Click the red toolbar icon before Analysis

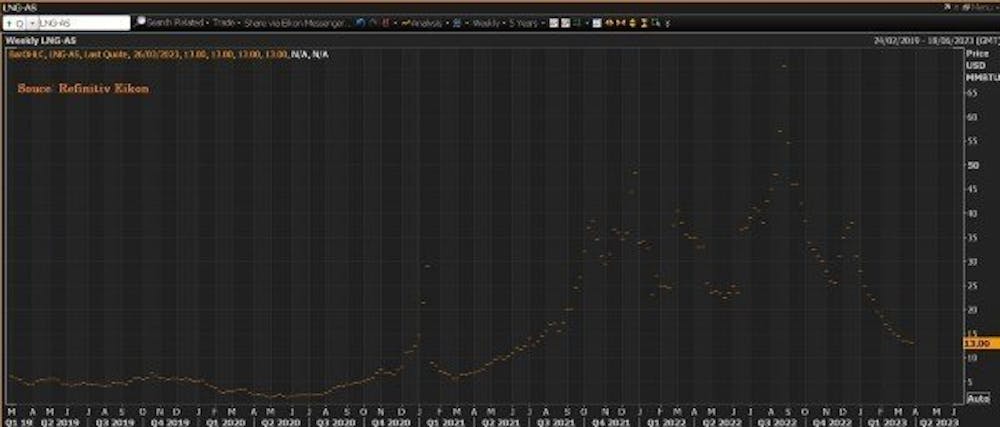coord(386,22)
